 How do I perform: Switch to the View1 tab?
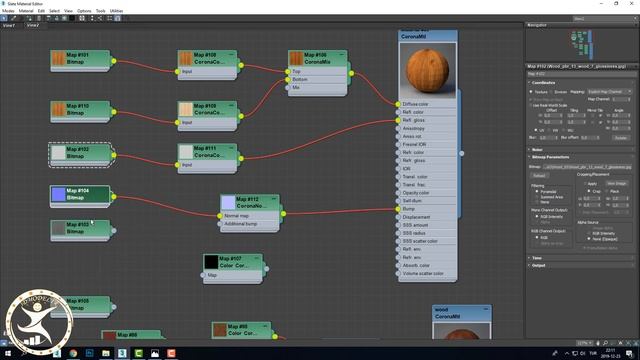[9, 25]
